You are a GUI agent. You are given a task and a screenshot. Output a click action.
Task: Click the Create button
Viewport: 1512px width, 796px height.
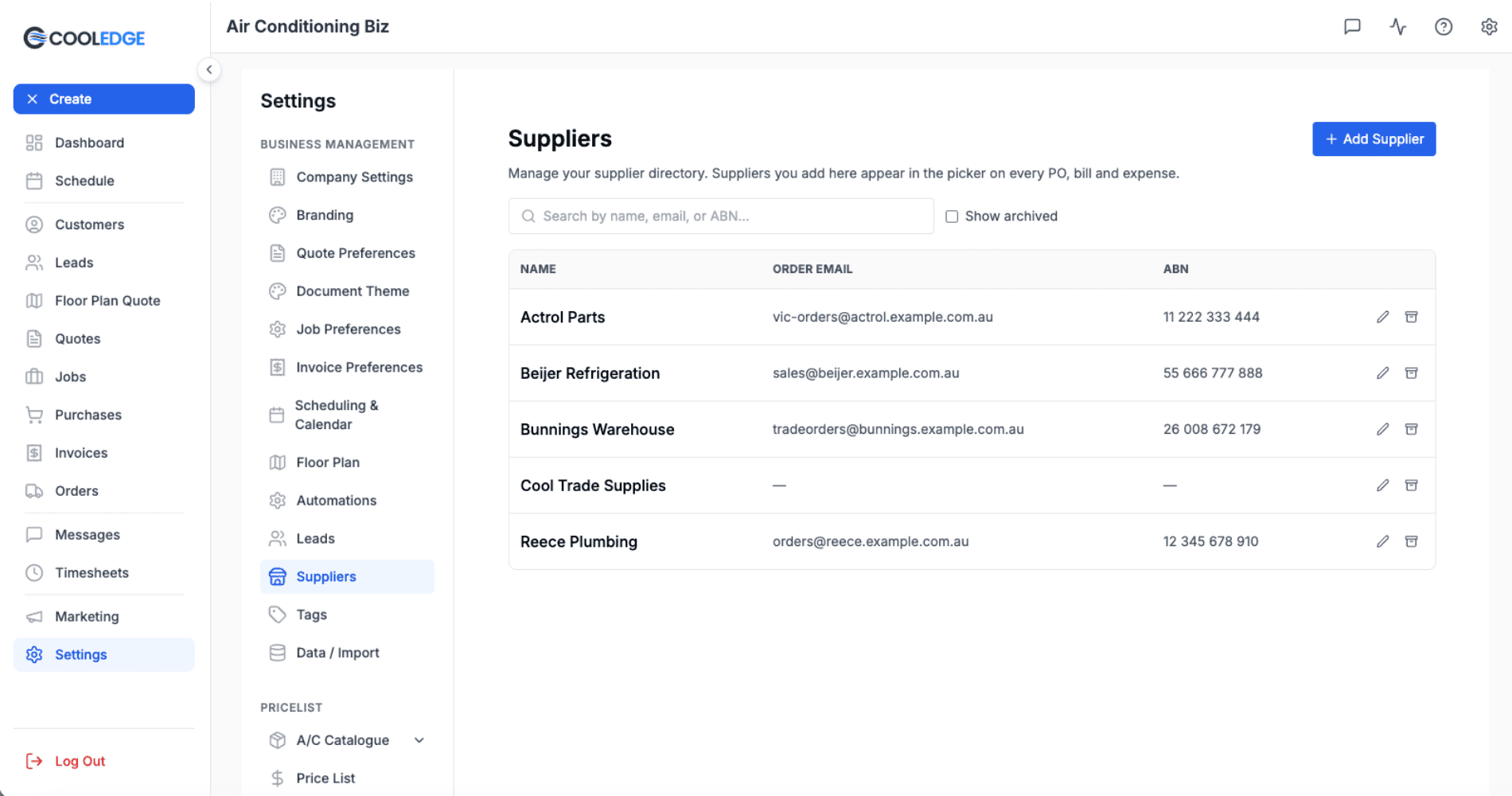(x=104, y=99)
